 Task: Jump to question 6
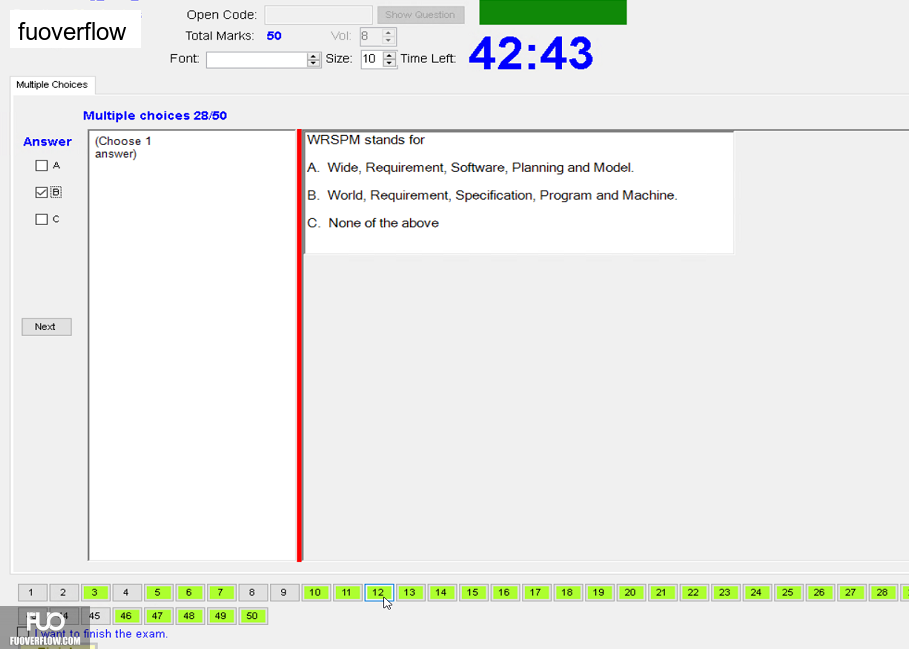coord(189,592)
